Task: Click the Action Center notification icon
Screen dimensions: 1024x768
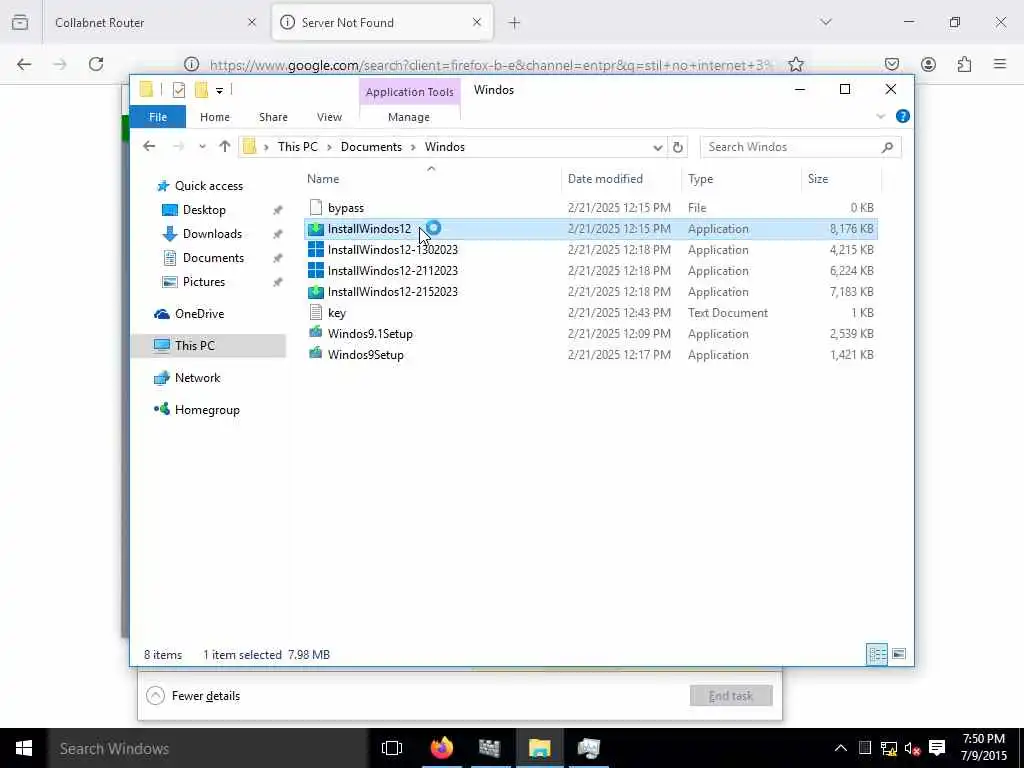Action: (x=937, y=748)
